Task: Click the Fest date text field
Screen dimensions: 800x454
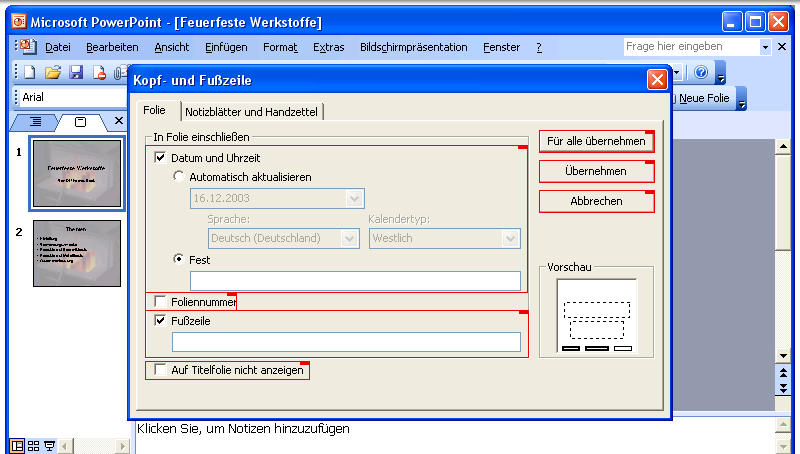Action: tap(356, 281)
